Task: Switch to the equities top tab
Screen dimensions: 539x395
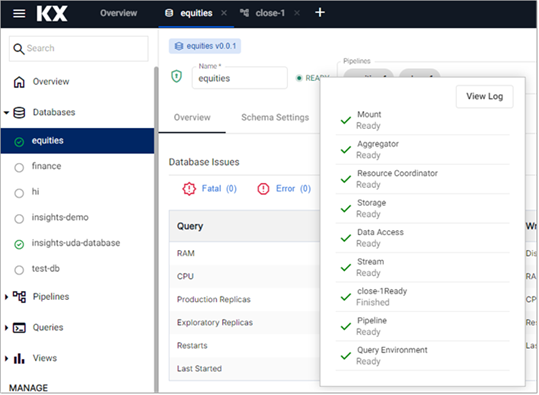Action: 196,13
